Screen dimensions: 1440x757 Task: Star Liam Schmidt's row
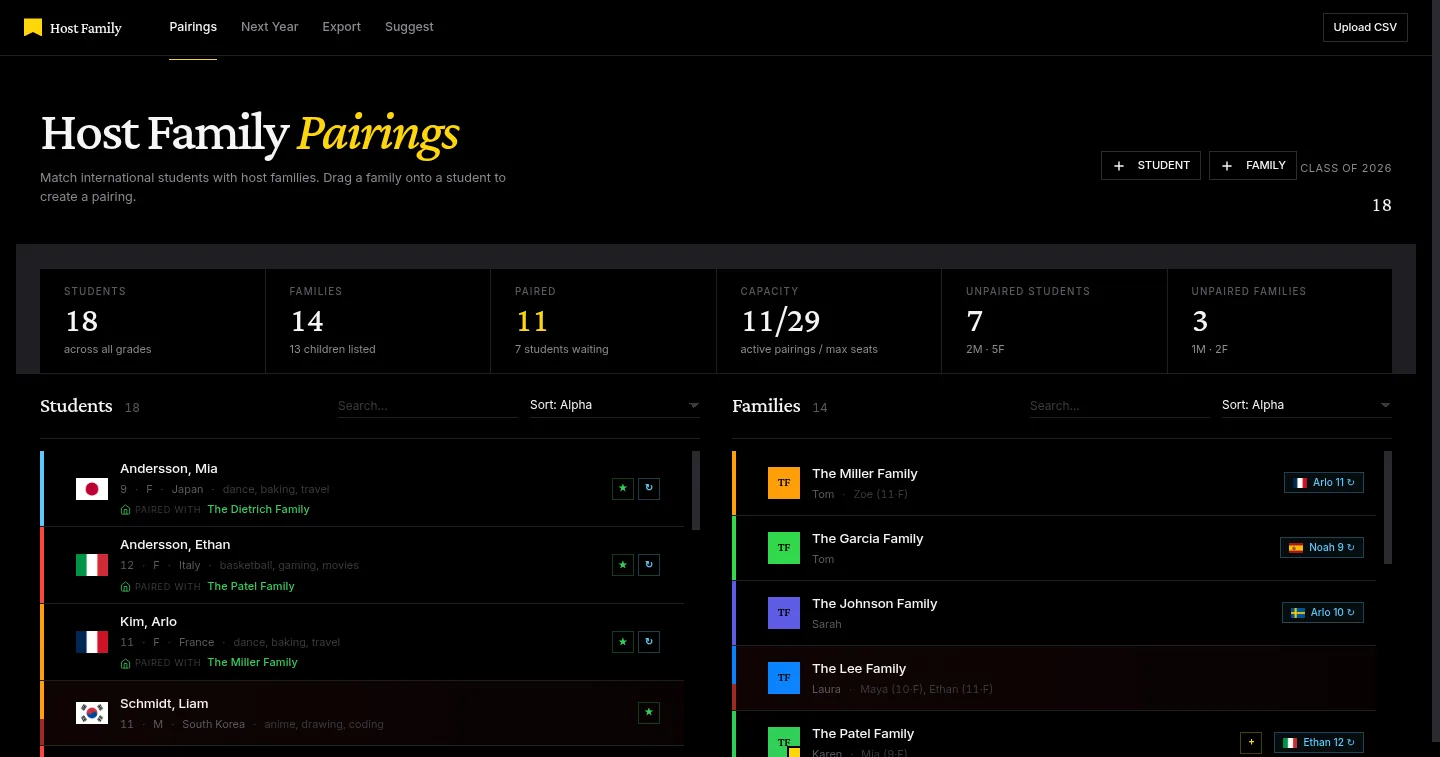coord(649,712)
